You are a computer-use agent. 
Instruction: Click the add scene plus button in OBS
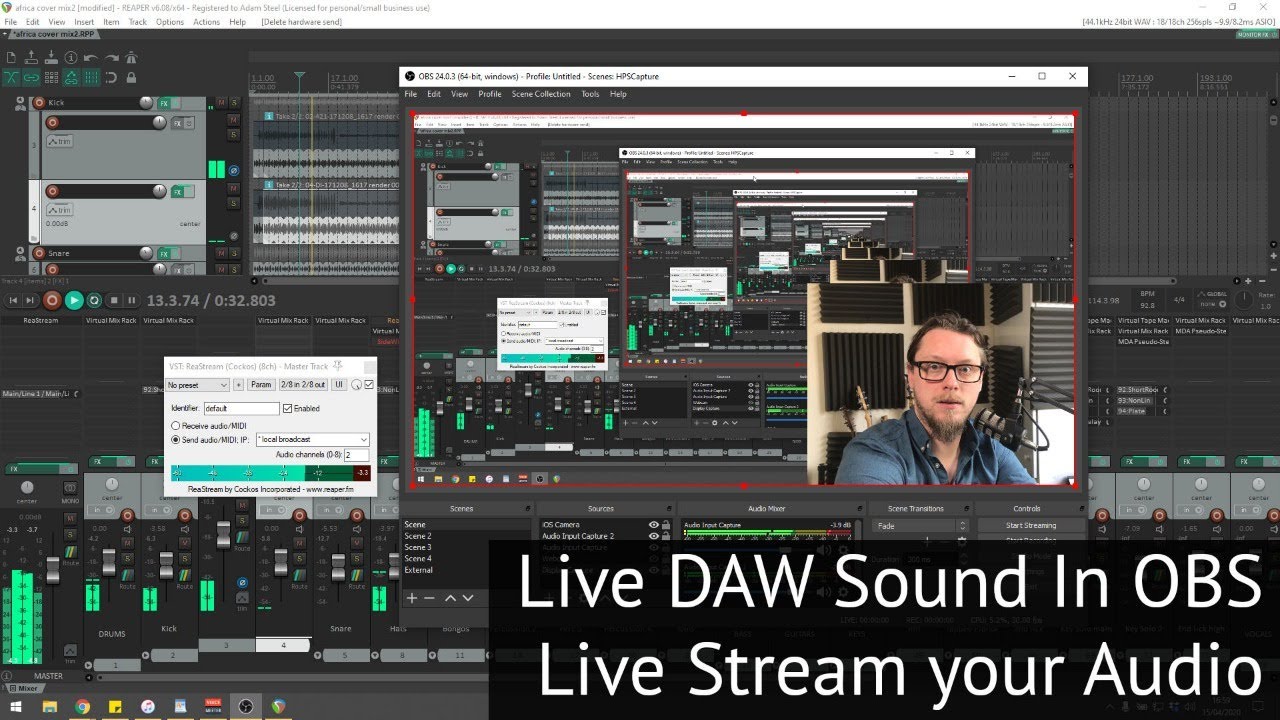tap(411, 597)
